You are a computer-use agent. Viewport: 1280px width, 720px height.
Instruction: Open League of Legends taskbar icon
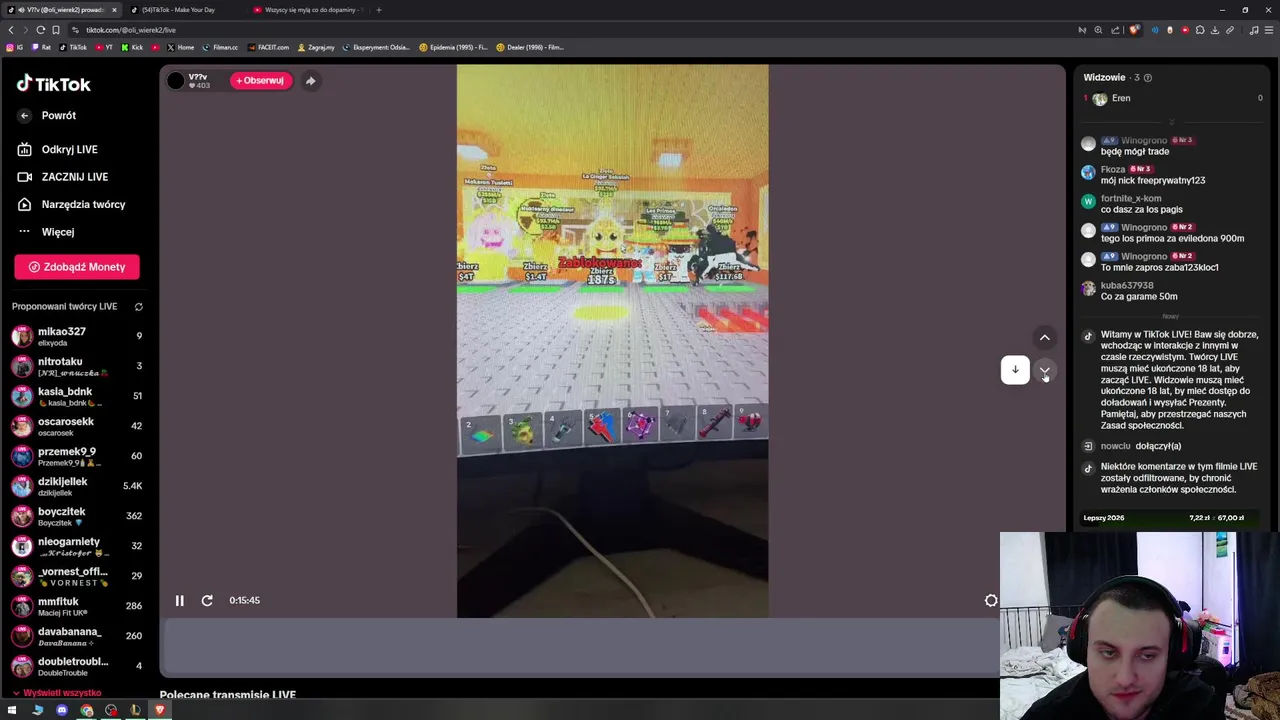click(x=135, y=711)
